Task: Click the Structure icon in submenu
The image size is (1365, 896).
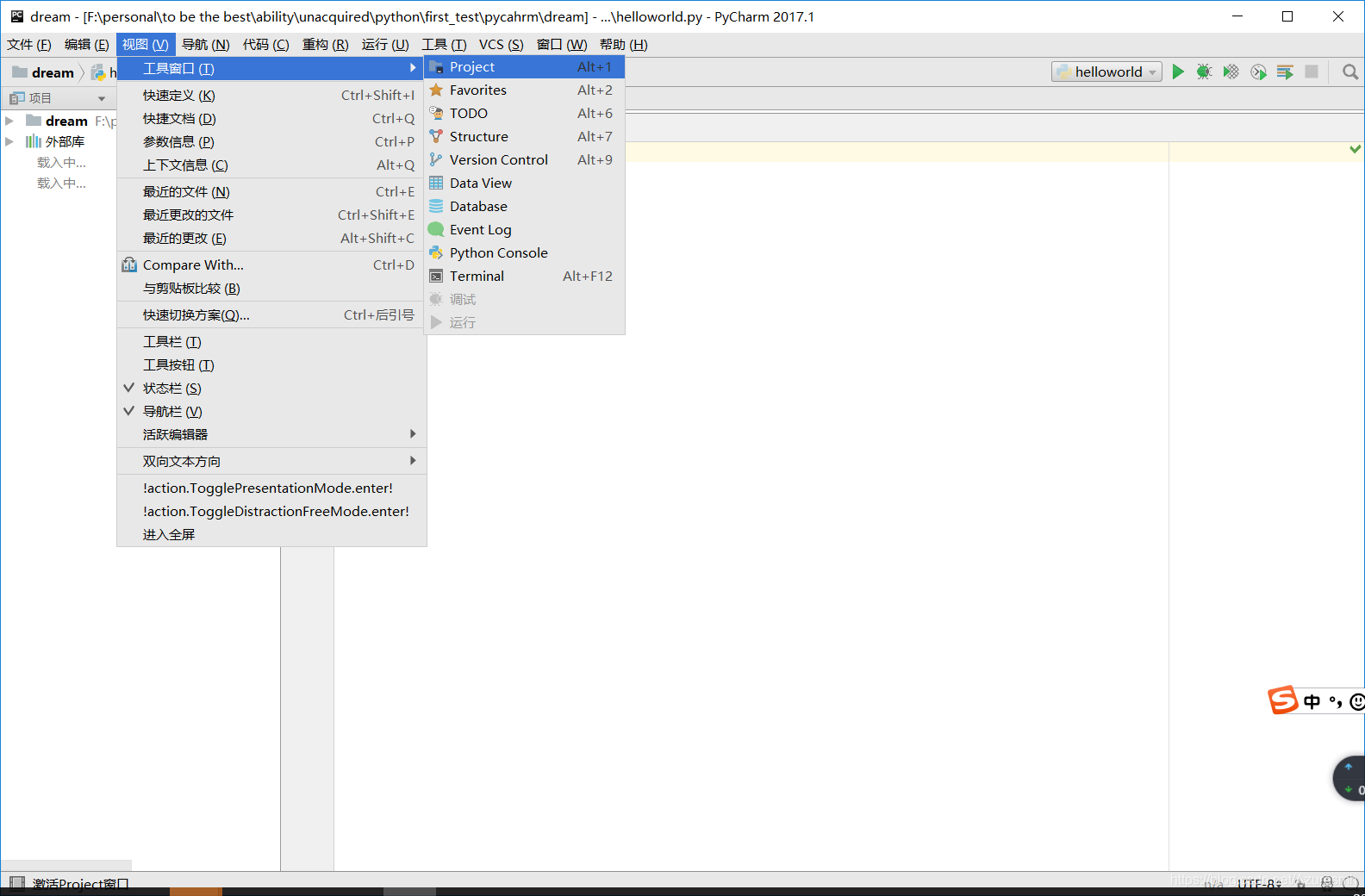Action: tap(436, 136)
